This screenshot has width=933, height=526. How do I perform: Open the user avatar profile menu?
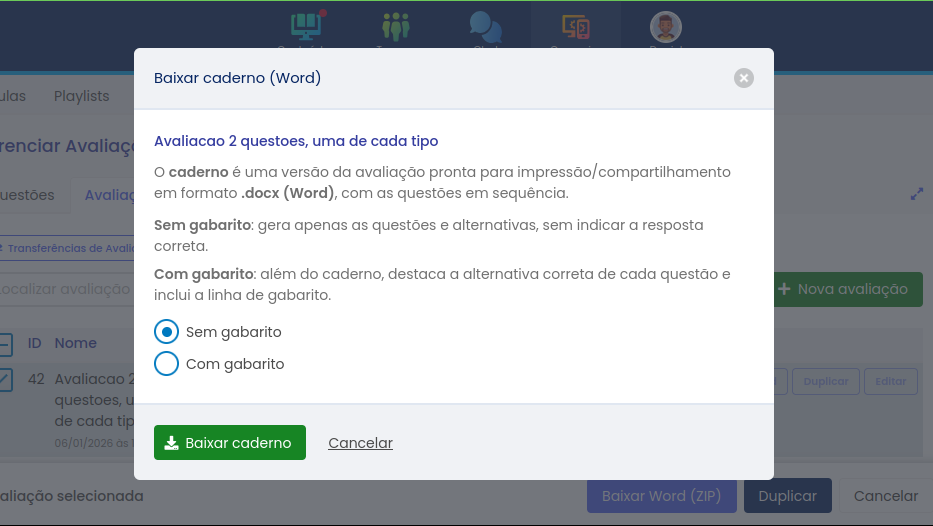click(665, 27)
